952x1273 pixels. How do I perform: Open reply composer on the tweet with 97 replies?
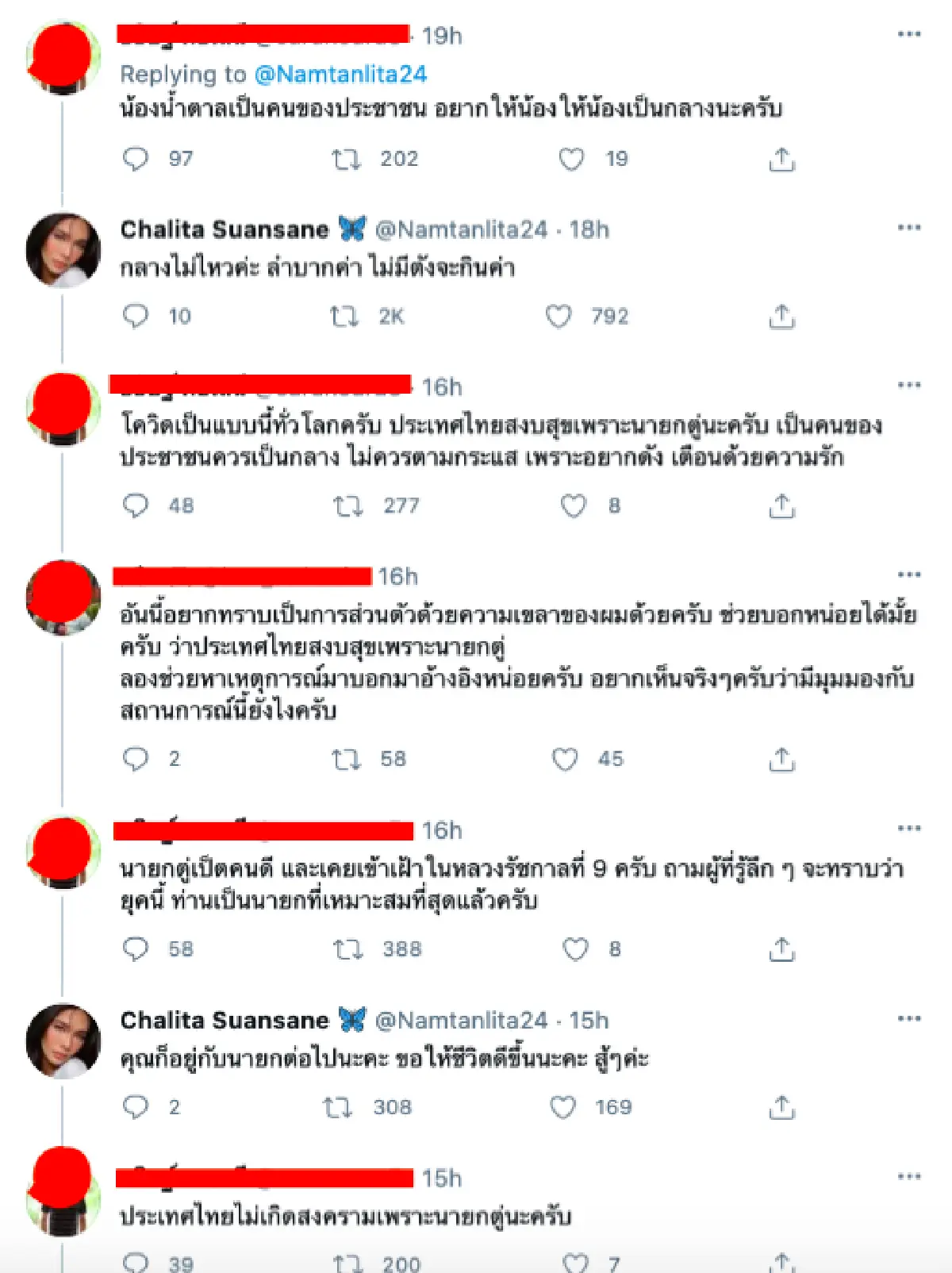(135, 159)
